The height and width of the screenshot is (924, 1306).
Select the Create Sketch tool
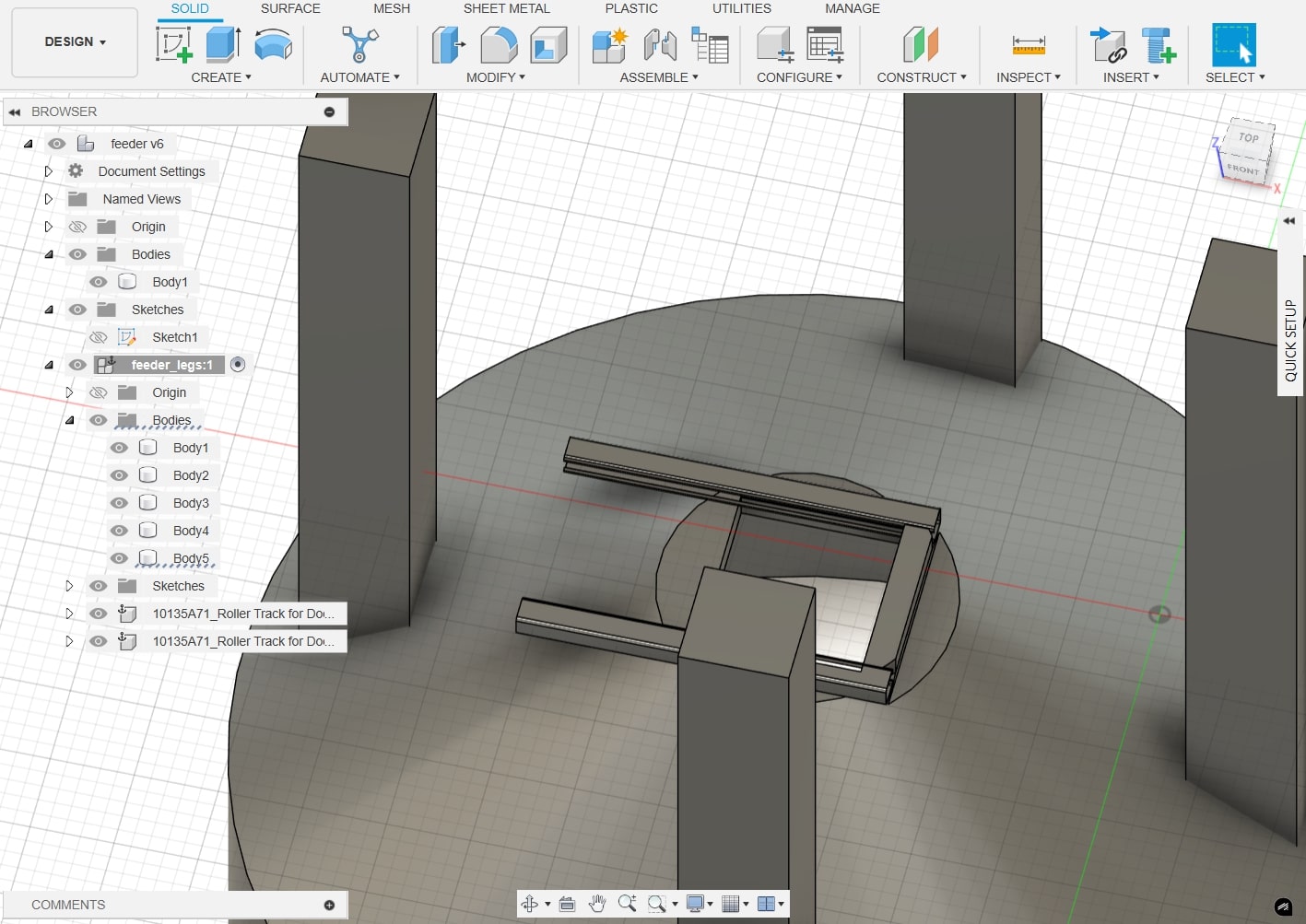[x=173, y=44]
